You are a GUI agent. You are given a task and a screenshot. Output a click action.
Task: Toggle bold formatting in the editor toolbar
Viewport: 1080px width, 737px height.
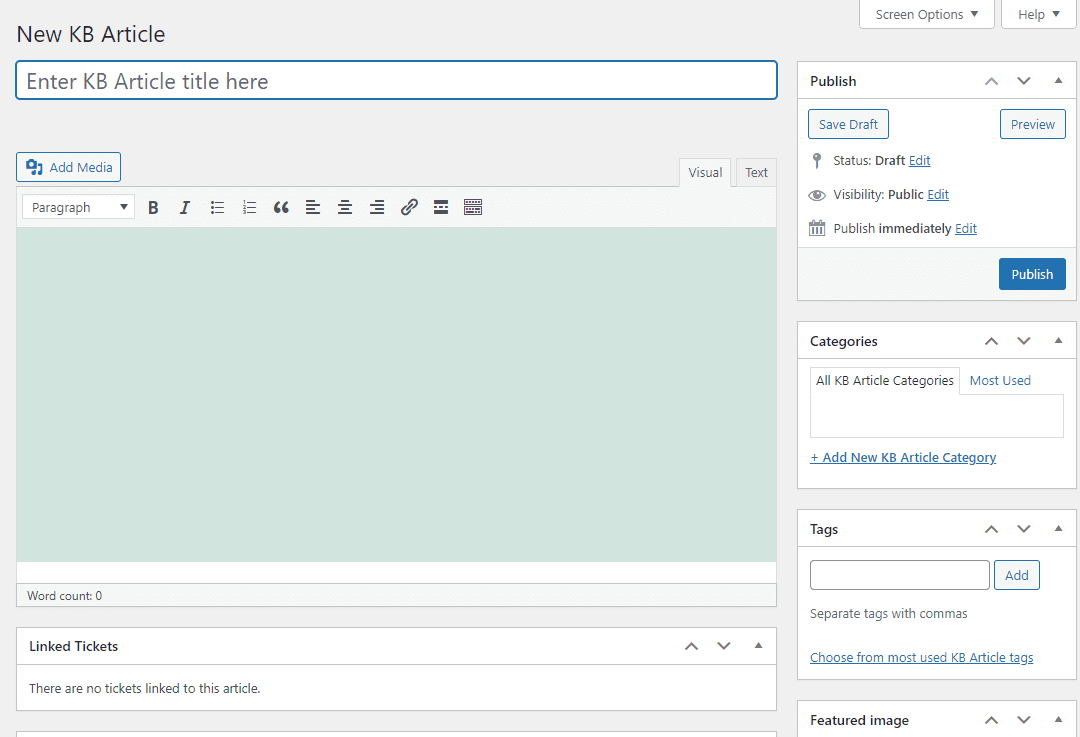coord(153,207)
